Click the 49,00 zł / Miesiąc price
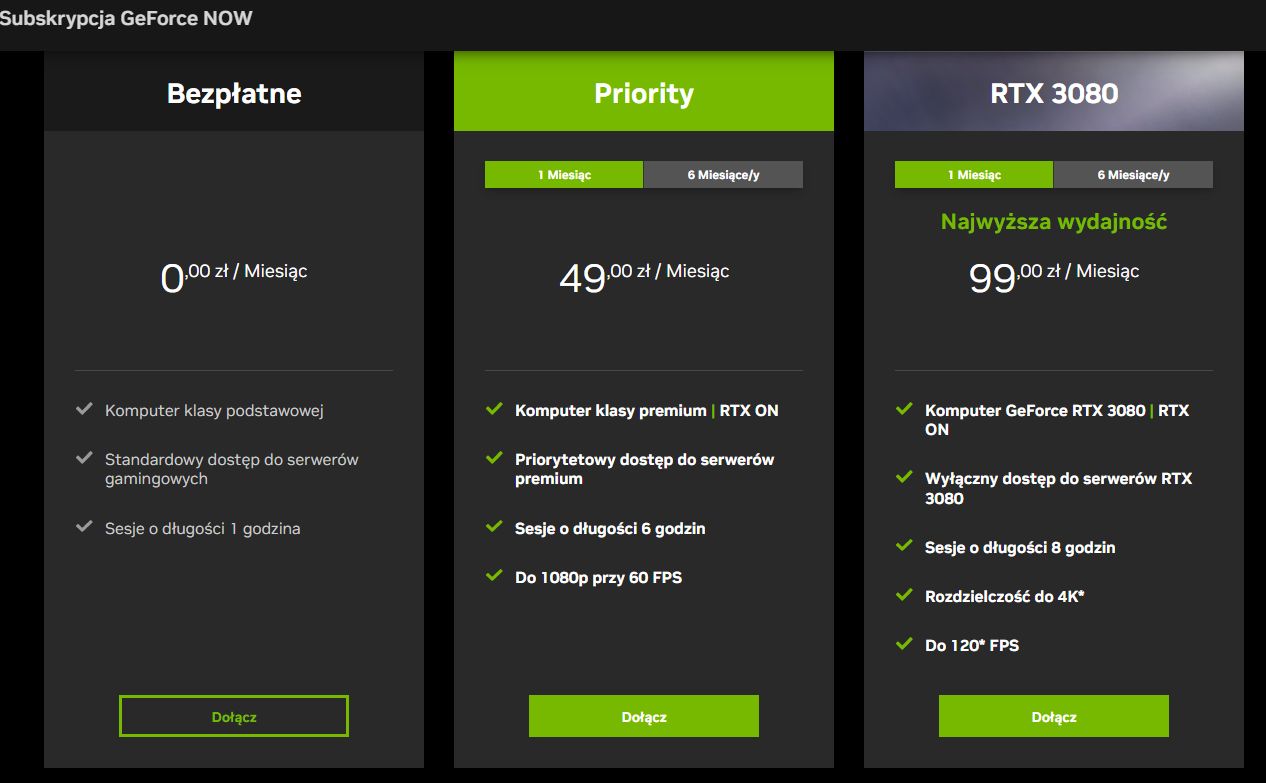 [644, 276]
